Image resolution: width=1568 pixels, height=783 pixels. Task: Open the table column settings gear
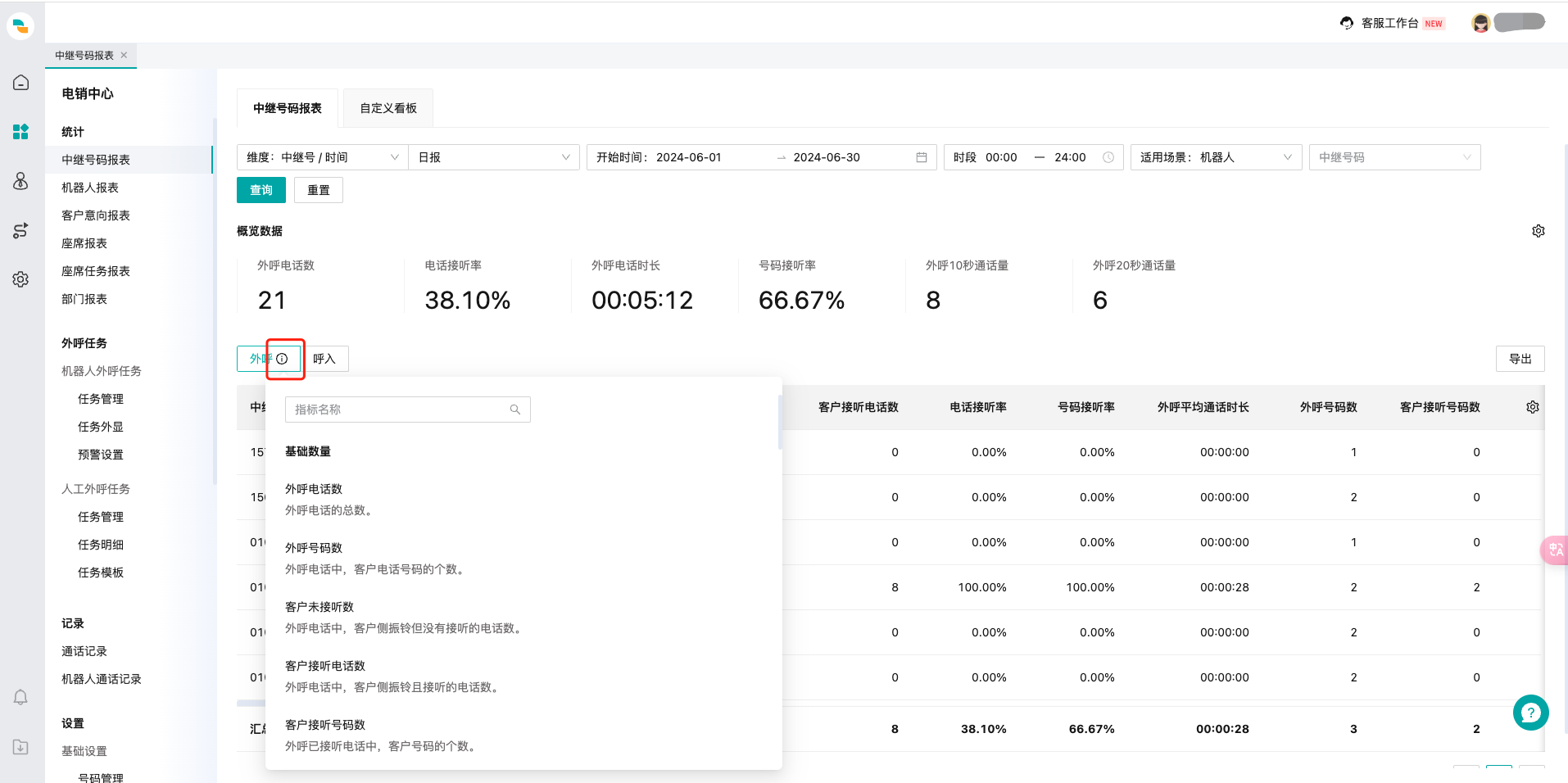(1533, 407)
